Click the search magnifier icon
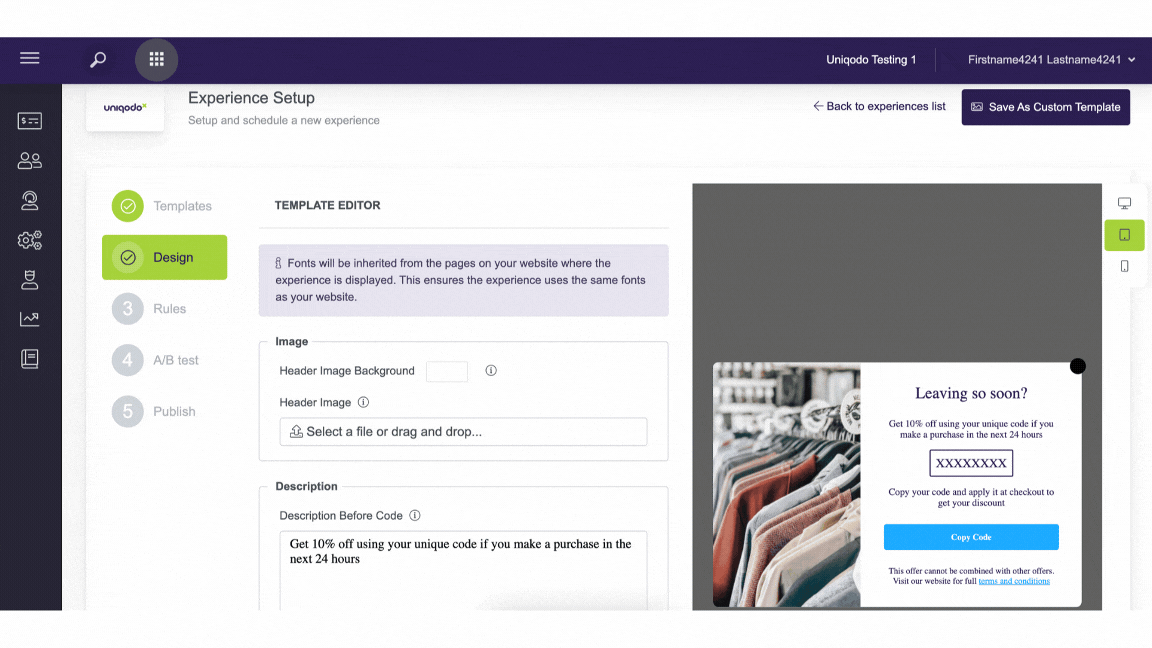This screenshot has width=1152, height=648. (x=98, y=60)
